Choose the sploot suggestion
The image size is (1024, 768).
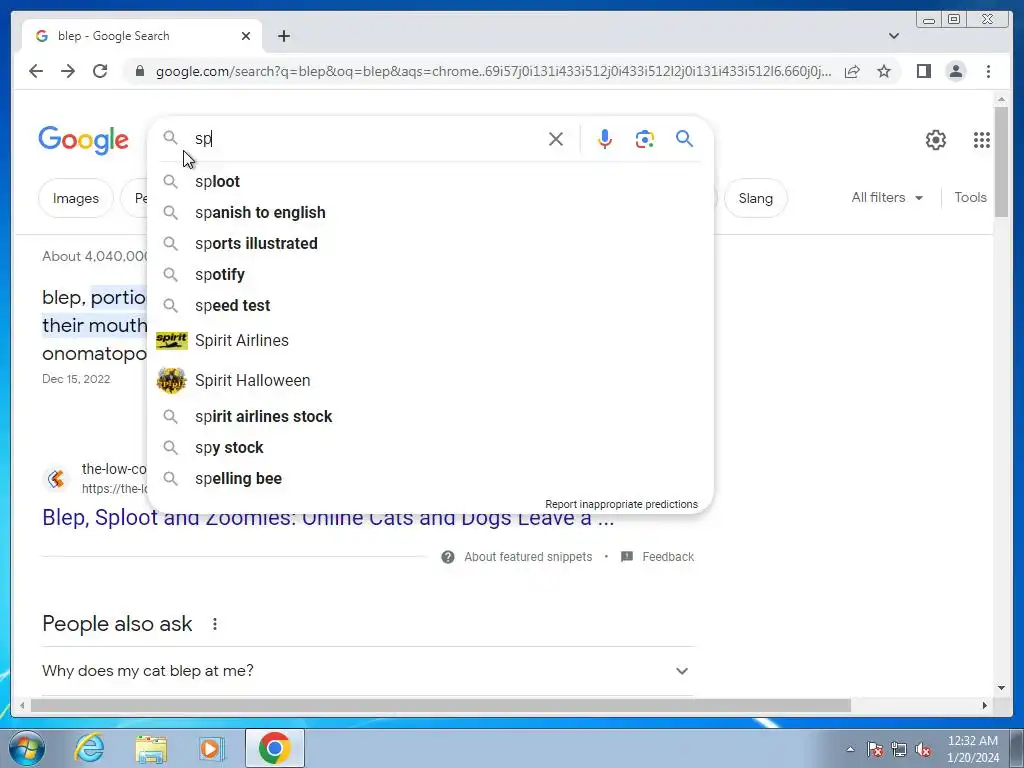431,182
